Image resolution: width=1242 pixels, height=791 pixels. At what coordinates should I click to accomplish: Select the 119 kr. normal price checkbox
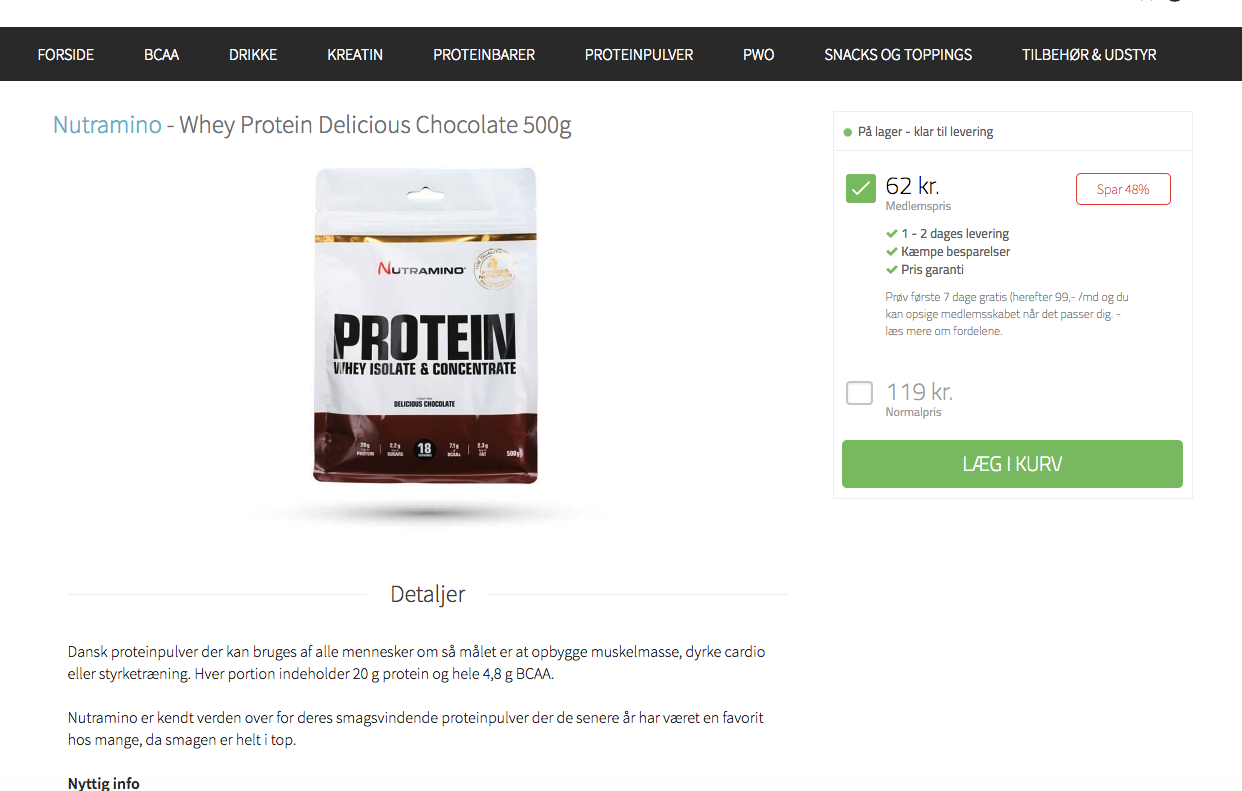click(859, 393)
